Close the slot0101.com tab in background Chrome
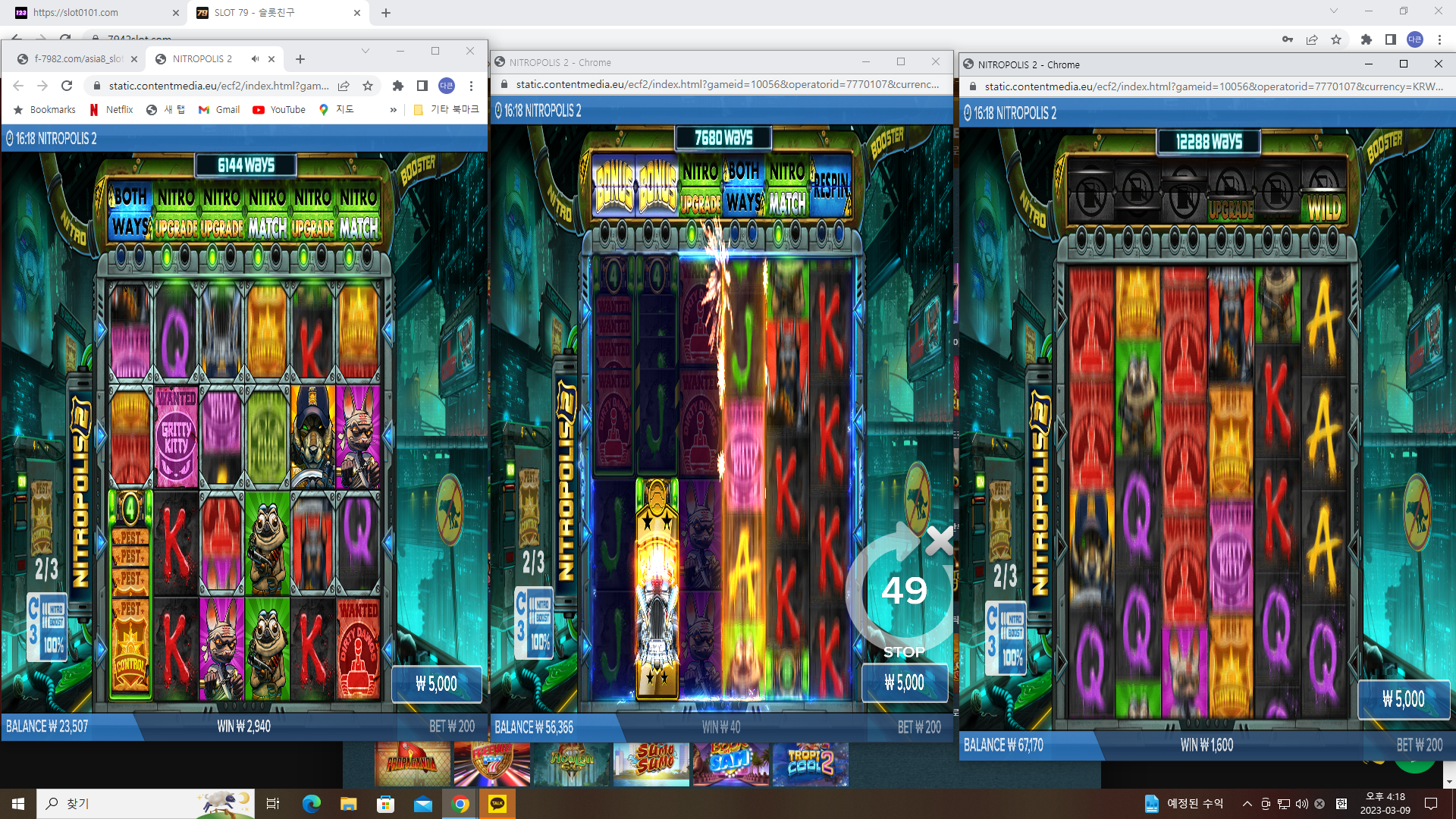 [x=175, y=13]
